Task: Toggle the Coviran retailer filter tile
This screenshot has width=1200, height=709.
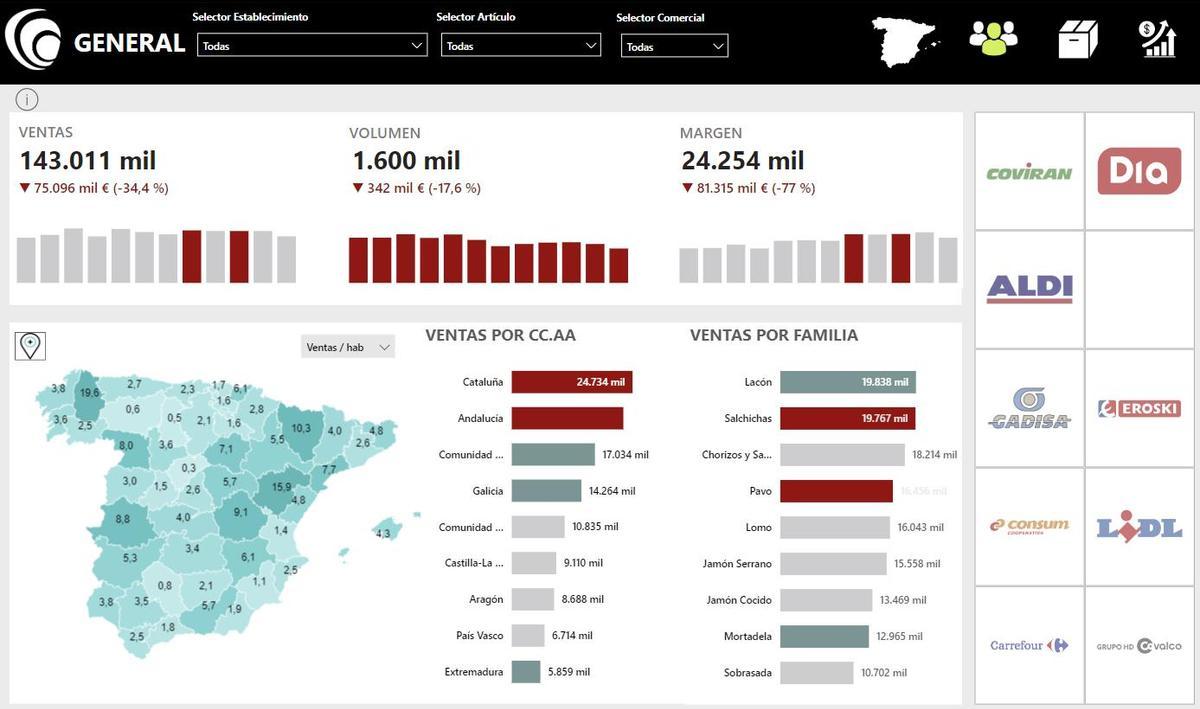Action: click(1028, 170)
